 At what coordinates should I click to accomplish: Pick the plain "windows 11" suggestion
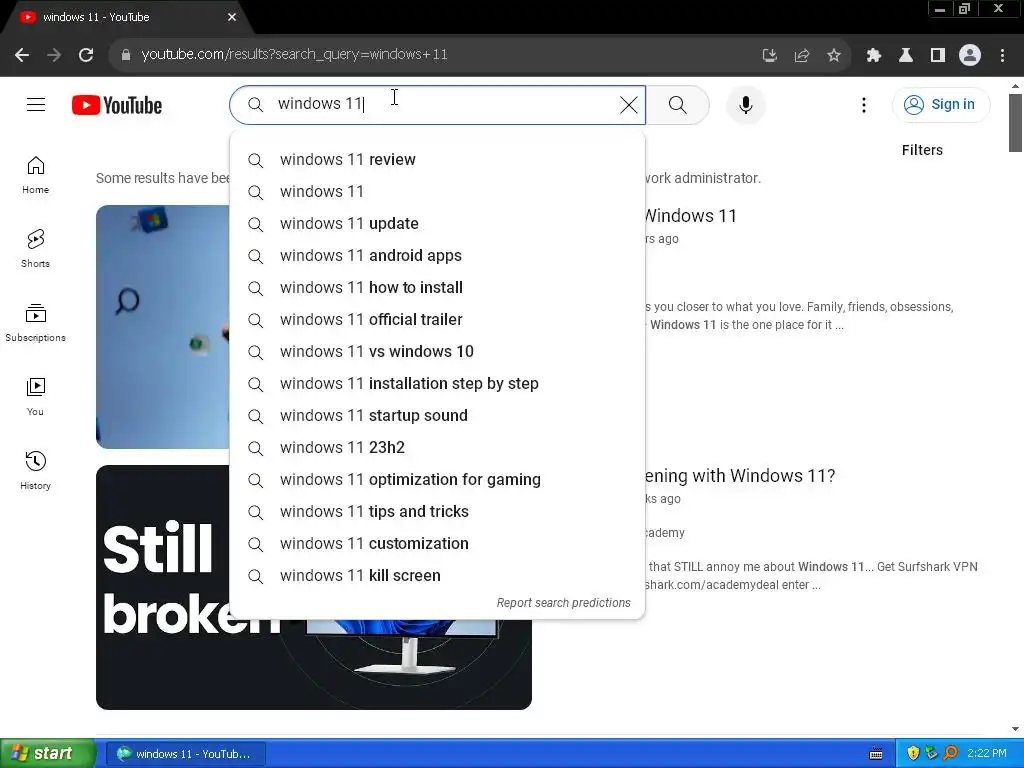click(438, 192)
